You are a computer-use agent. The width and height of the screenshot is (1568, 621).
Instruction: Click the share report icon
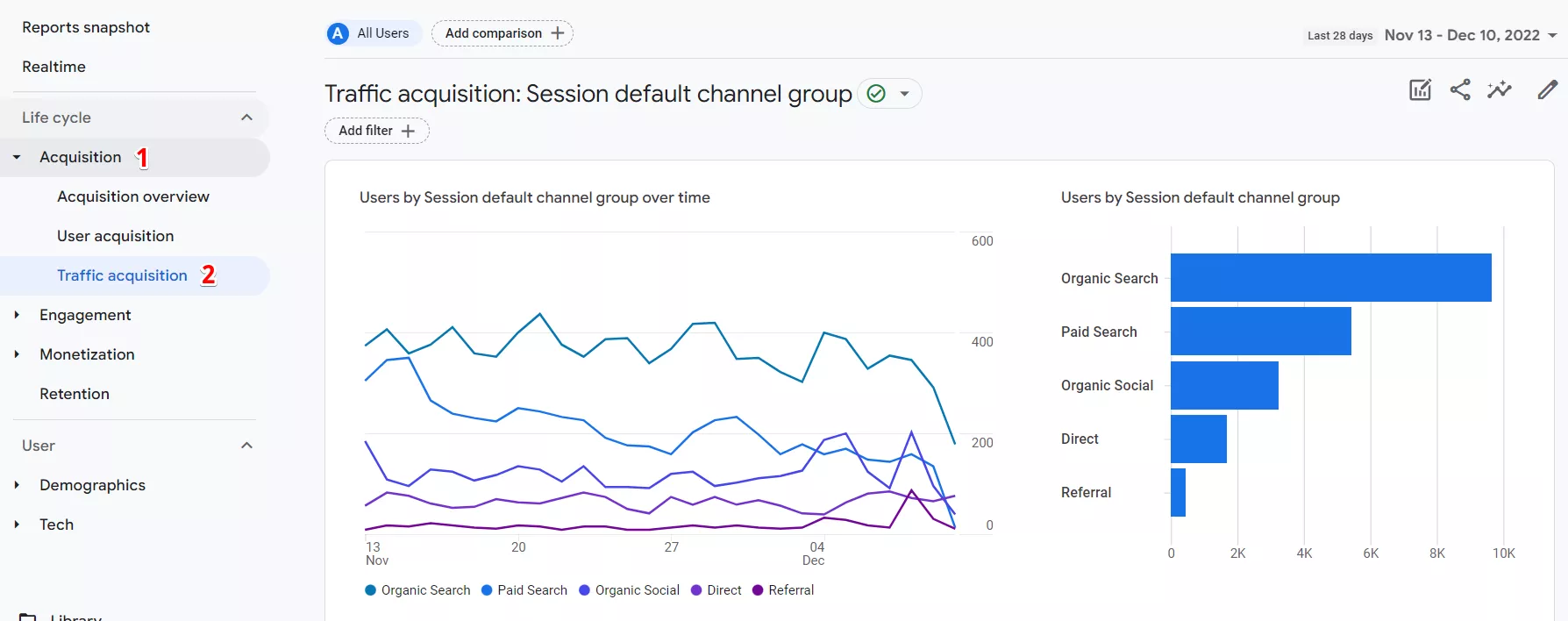point(1460,89)
